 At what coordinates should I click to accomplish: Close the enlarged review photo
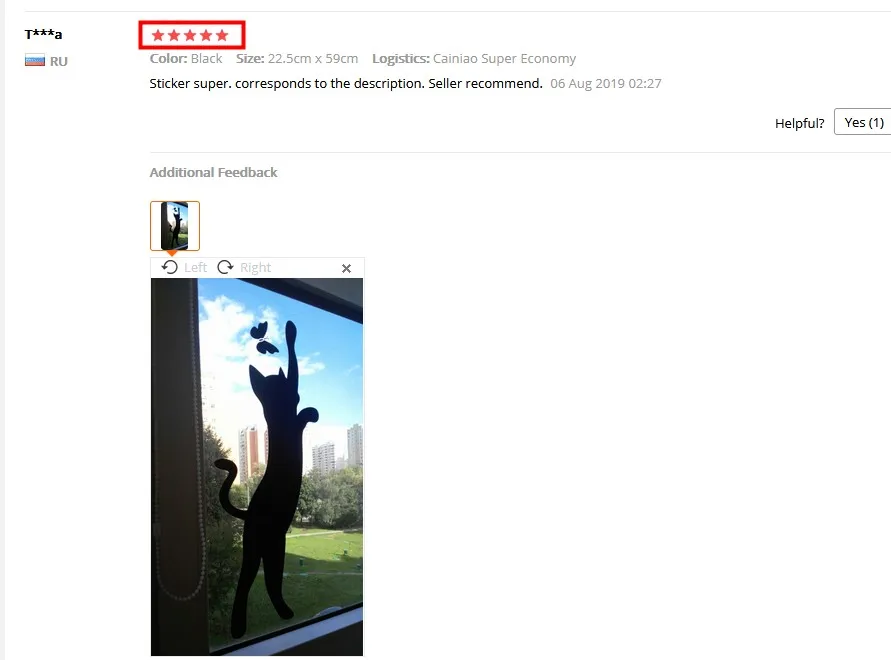[346, 268]
